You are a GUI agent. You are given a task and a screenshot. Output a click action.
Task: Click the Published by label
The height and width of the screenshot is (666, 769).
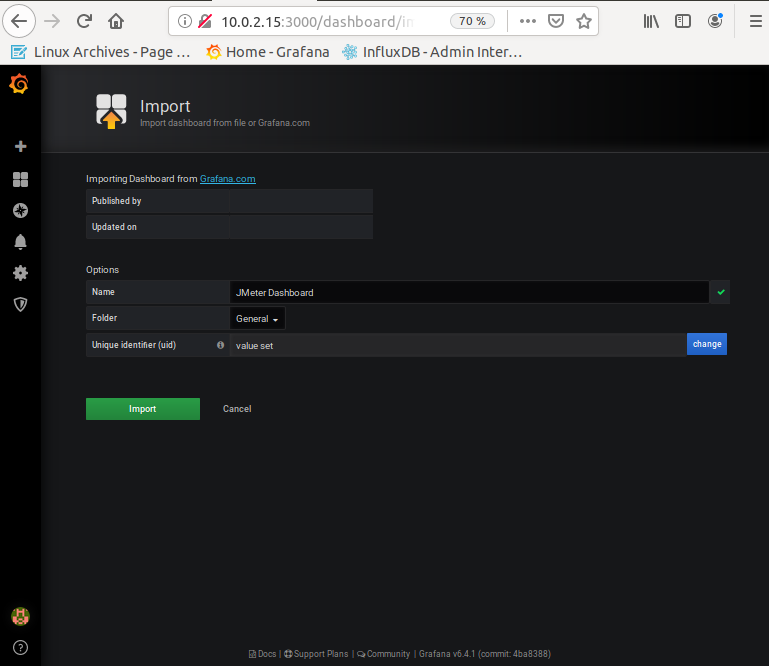coord(117,201)
